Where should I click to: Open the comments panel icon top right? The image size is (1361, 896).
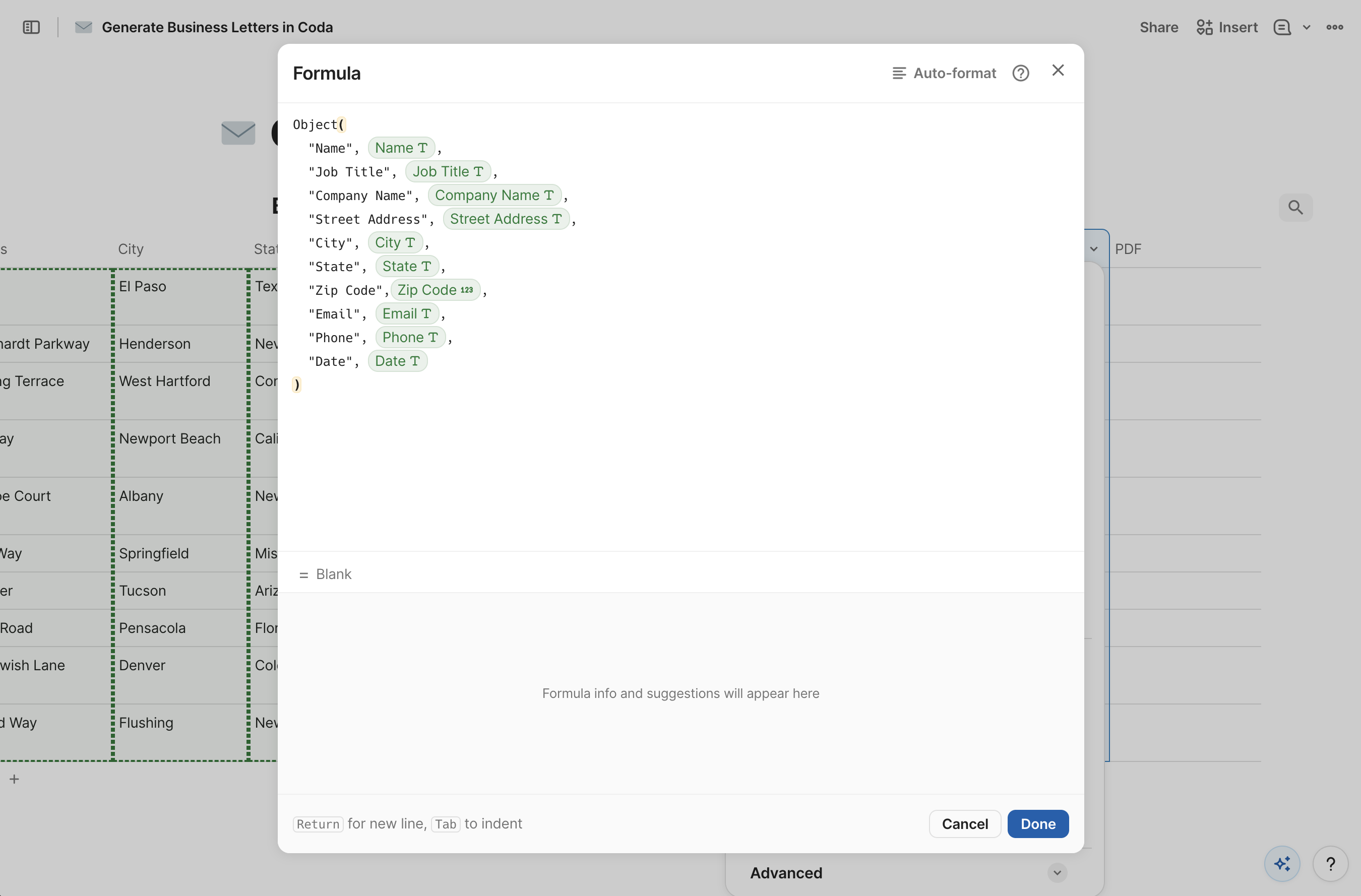1283,27
